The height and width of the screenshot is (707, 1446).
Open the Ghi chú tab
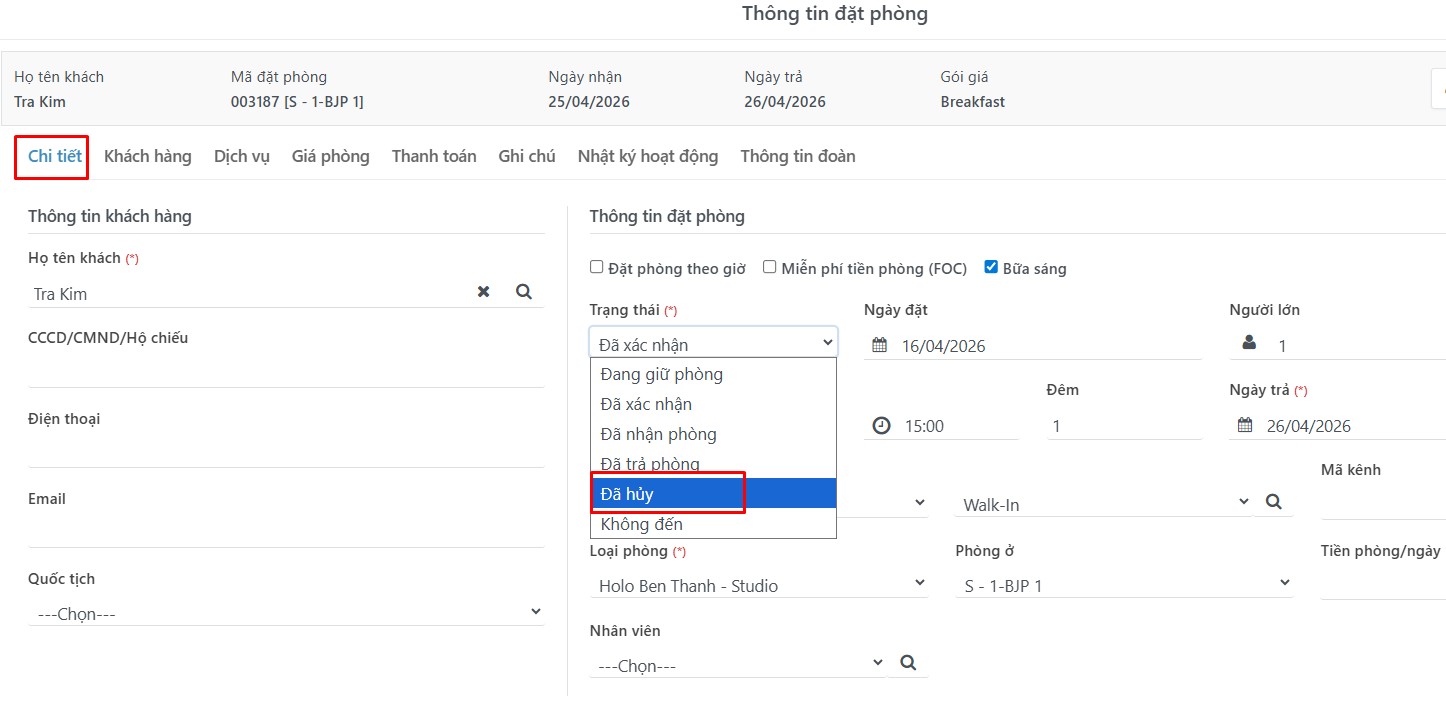527,156
